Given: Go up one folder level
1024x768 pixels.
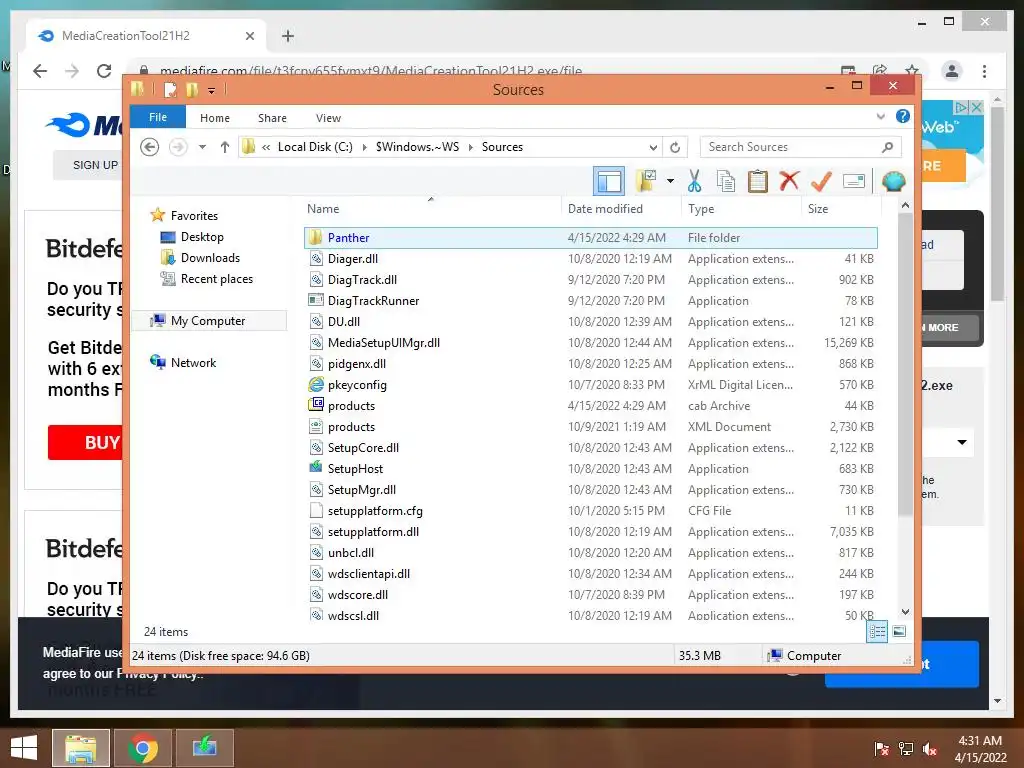Looking at the screenshot, I should tap(225, 147).
